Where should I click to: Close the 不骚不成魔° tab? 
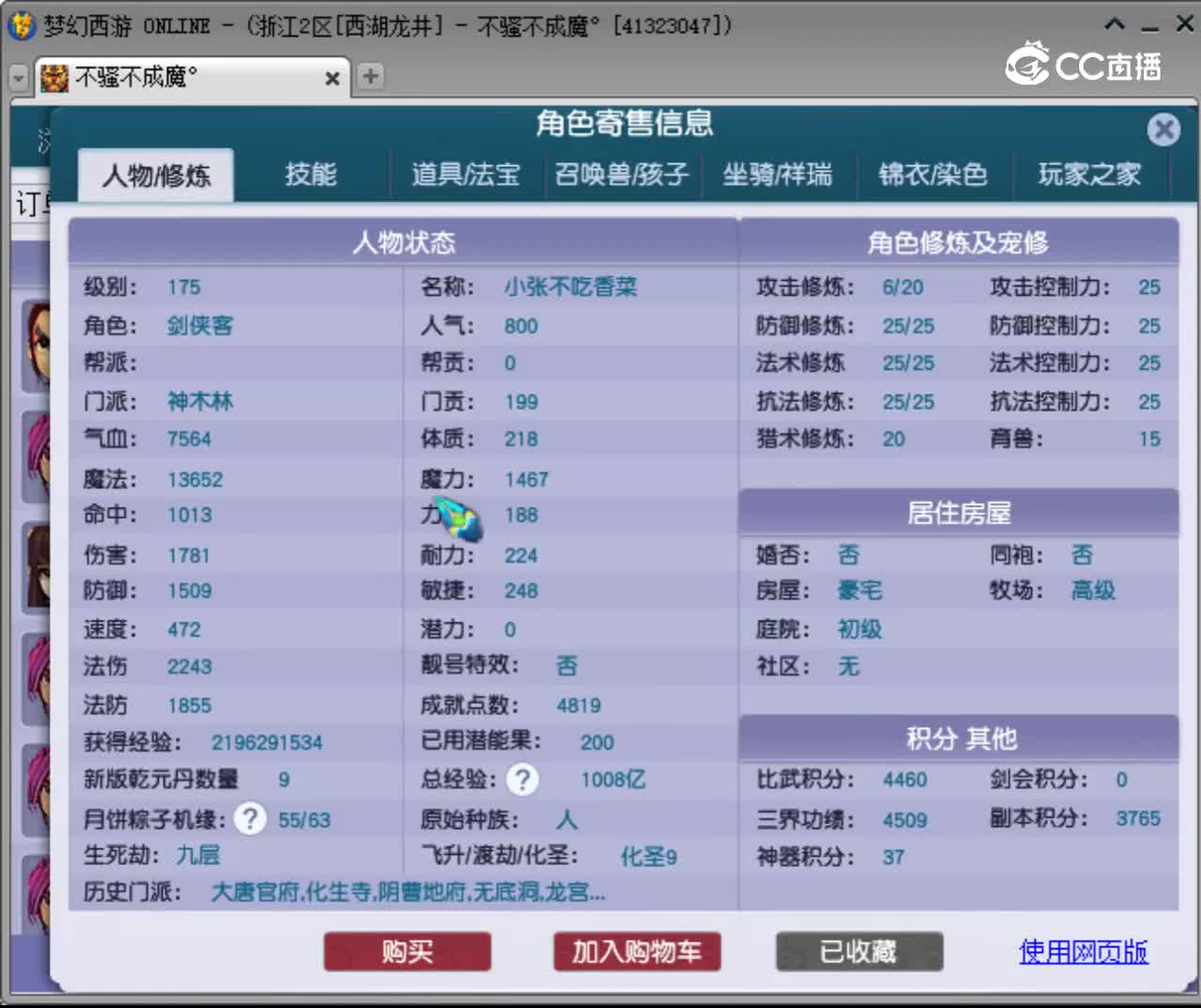332,79
